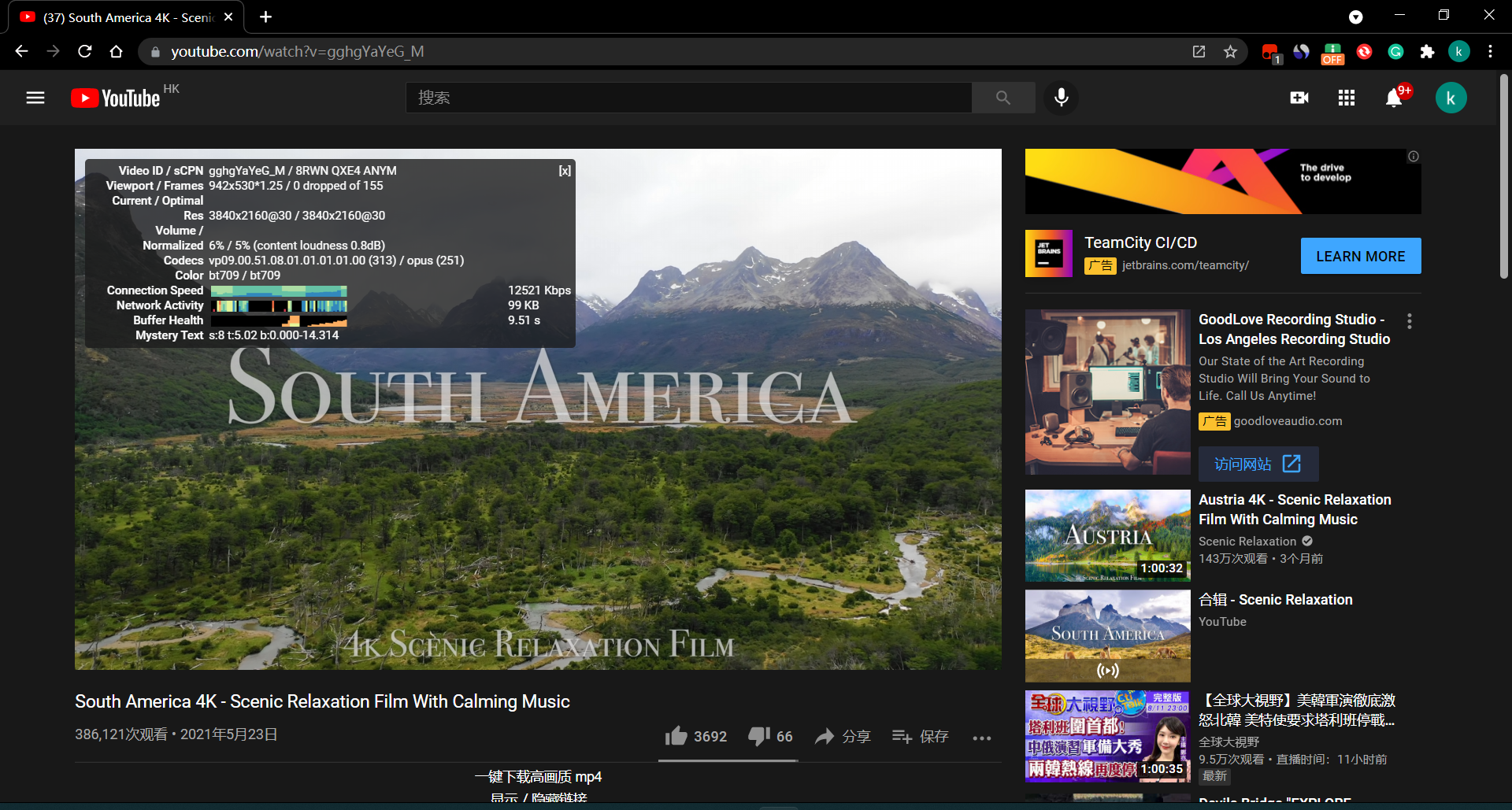This screenshot has height=810, width=1512.
Task: Open the Scenic Relaxation mix thumbnail
Action: click(1107, 635)
